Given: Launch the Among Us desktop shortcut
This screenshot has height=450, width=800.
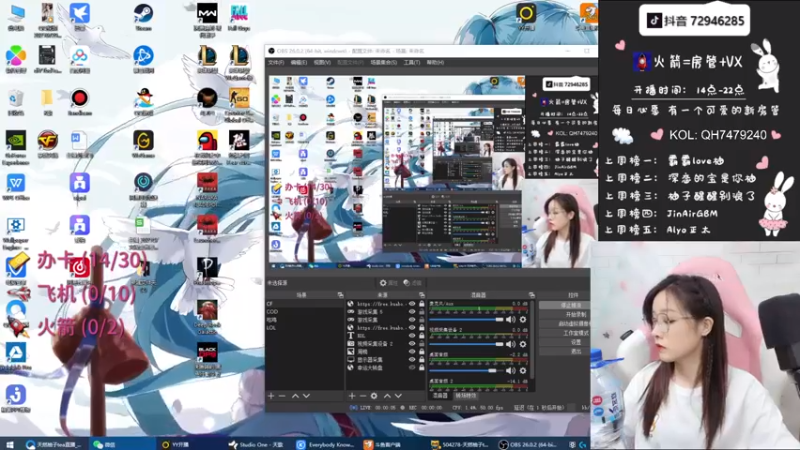Looking at the screenshot, I should coord(207,147).
